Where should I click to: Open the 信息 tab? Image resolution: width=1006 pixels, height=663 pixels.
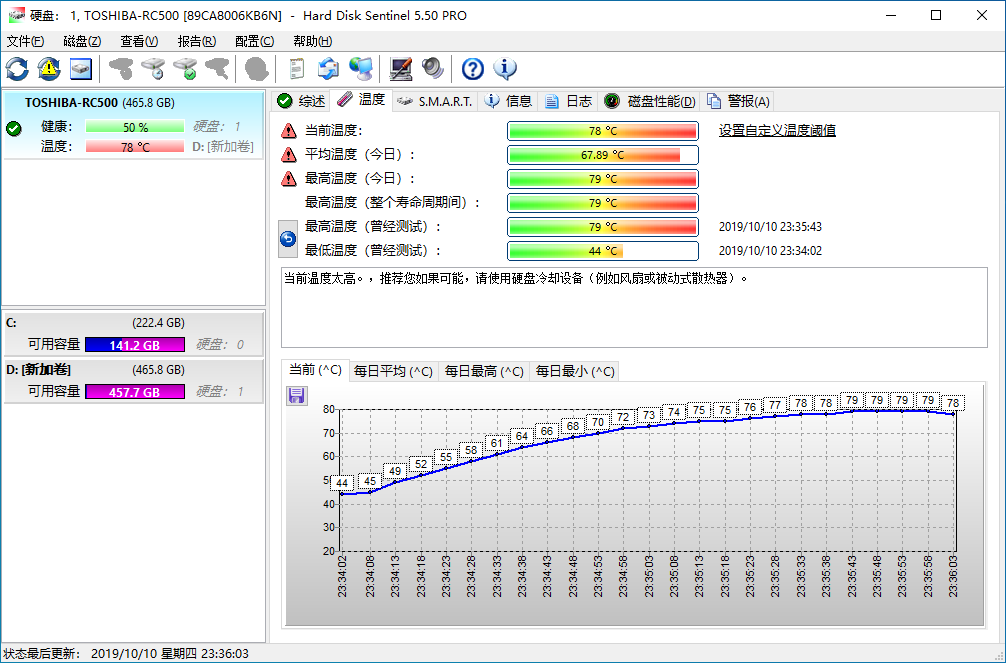tap(509, 101)
